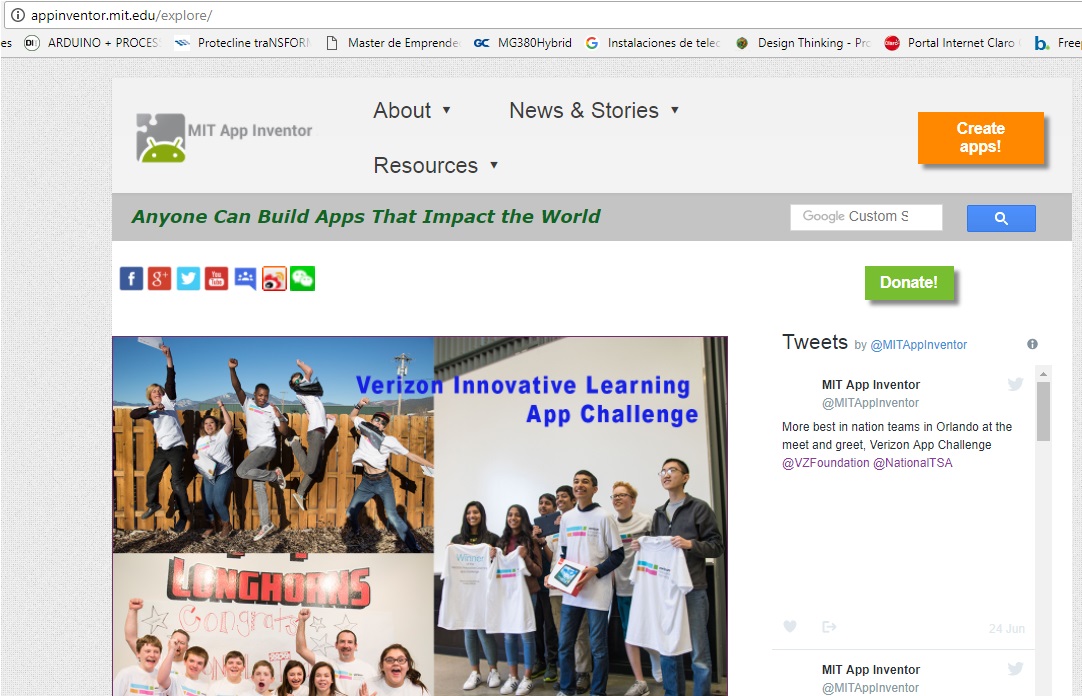Open the Instalaciones de telec bookmark
The image size is (1082, 696).
coord(652,43)
